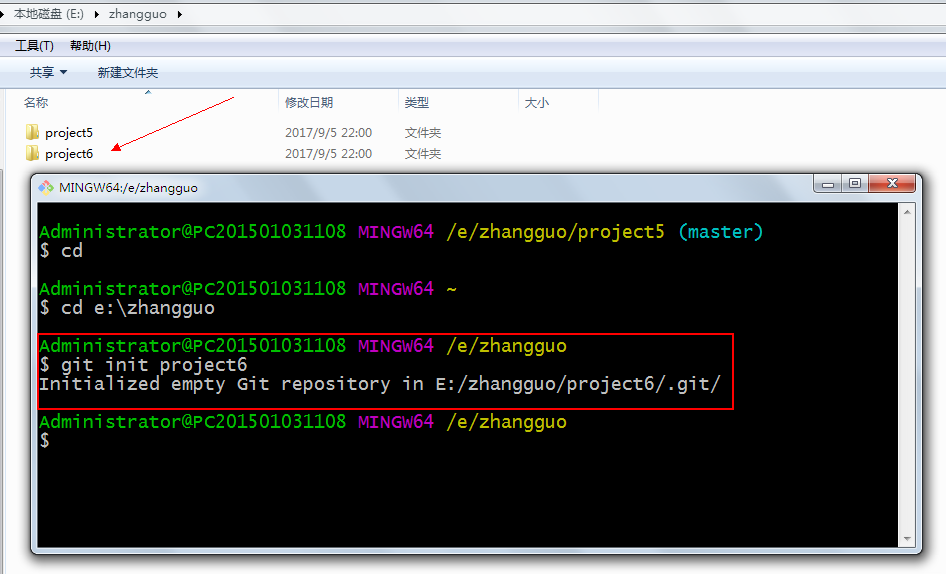The width and height of the screenshot is (946, 574).
Task: Click the project6 folder icon
Action: point(32,153)
